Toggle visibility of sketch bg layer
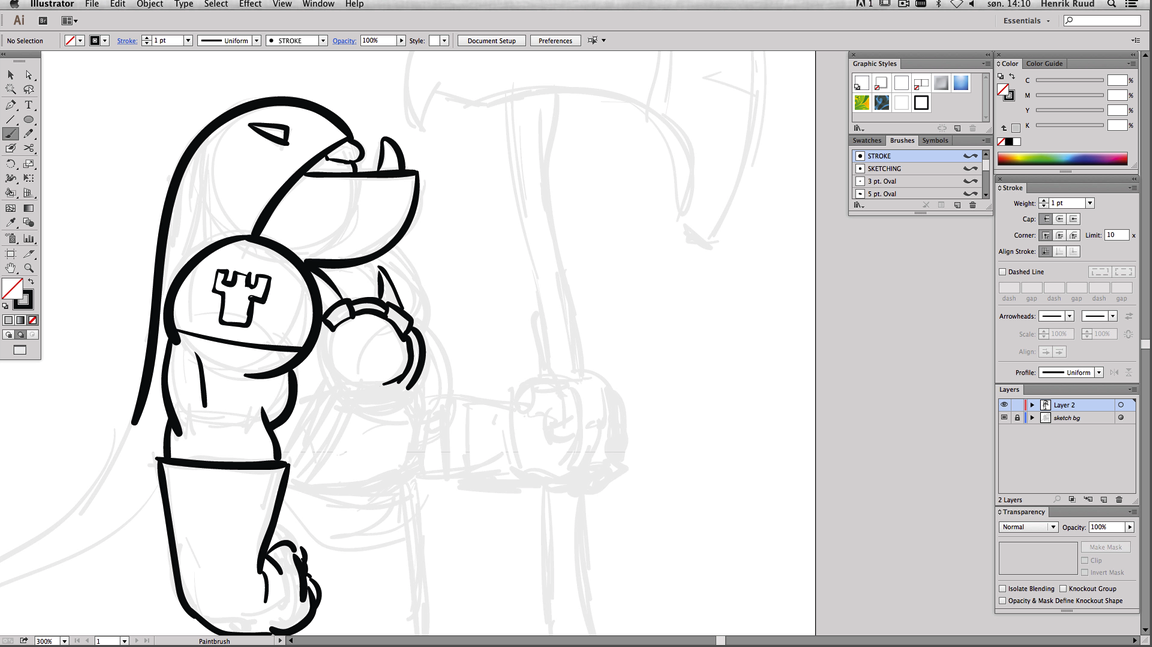This screenshot has width=1152, height=647. click(1004, 418)
